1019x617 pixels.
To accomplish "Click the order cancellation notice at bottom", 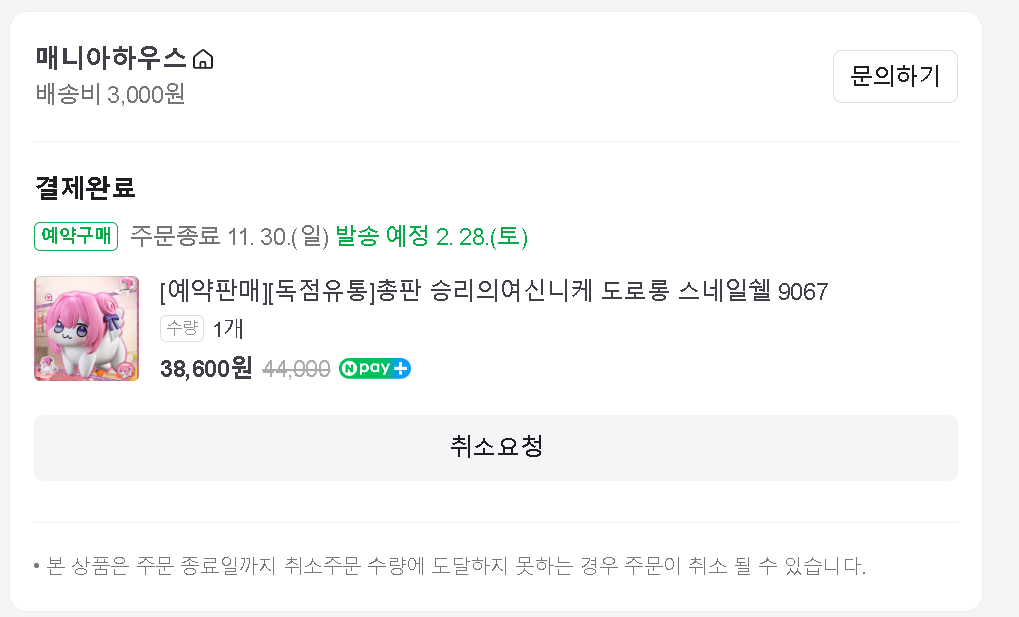I will pyautogui.click(x=450, y=566).
